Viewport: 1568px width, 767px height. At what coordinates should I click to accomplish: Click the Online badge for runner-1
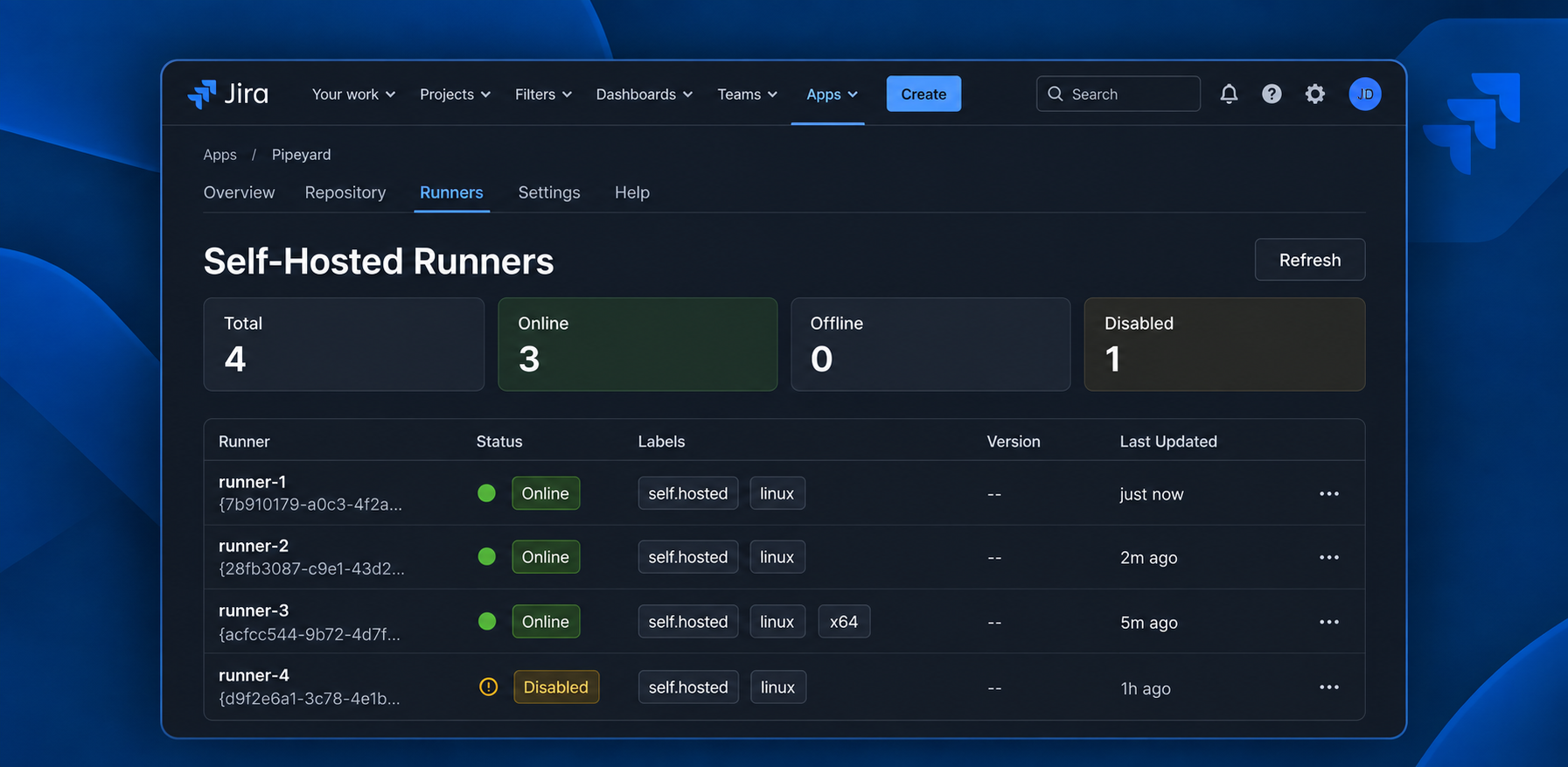(x=546, y=493)
